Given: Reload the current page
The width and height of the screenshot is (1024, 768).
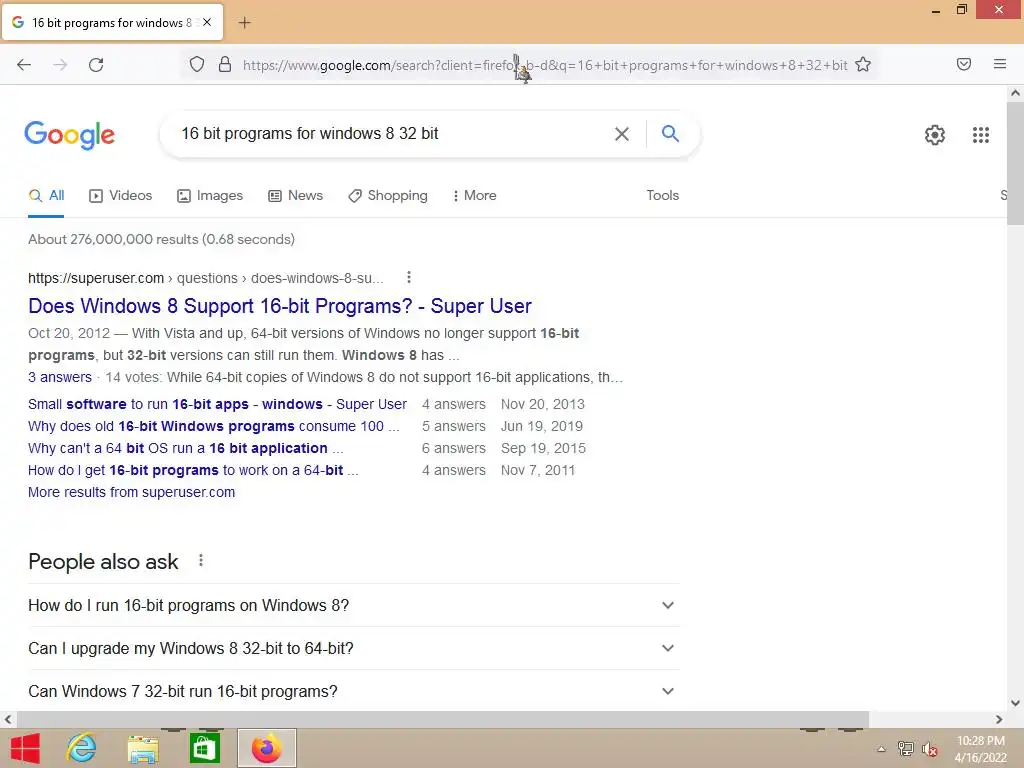Looking at the screenshot, I should tap(96, 65).
